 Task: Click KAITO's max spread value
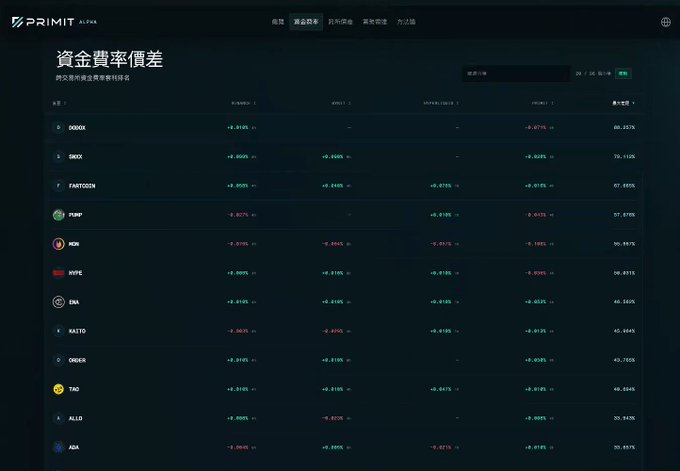pos(624,331)
